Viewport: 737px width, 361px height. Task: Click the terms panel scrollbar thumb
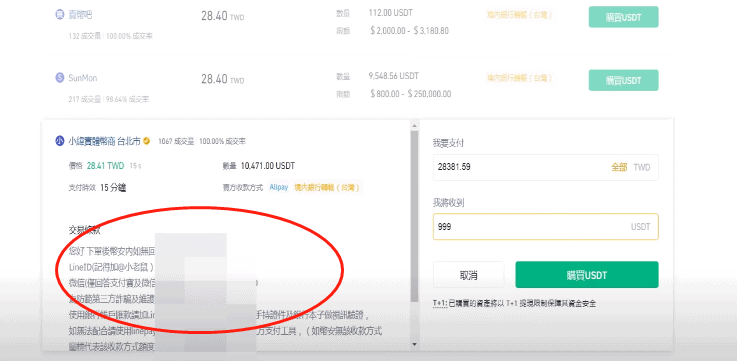pos(414,216)
